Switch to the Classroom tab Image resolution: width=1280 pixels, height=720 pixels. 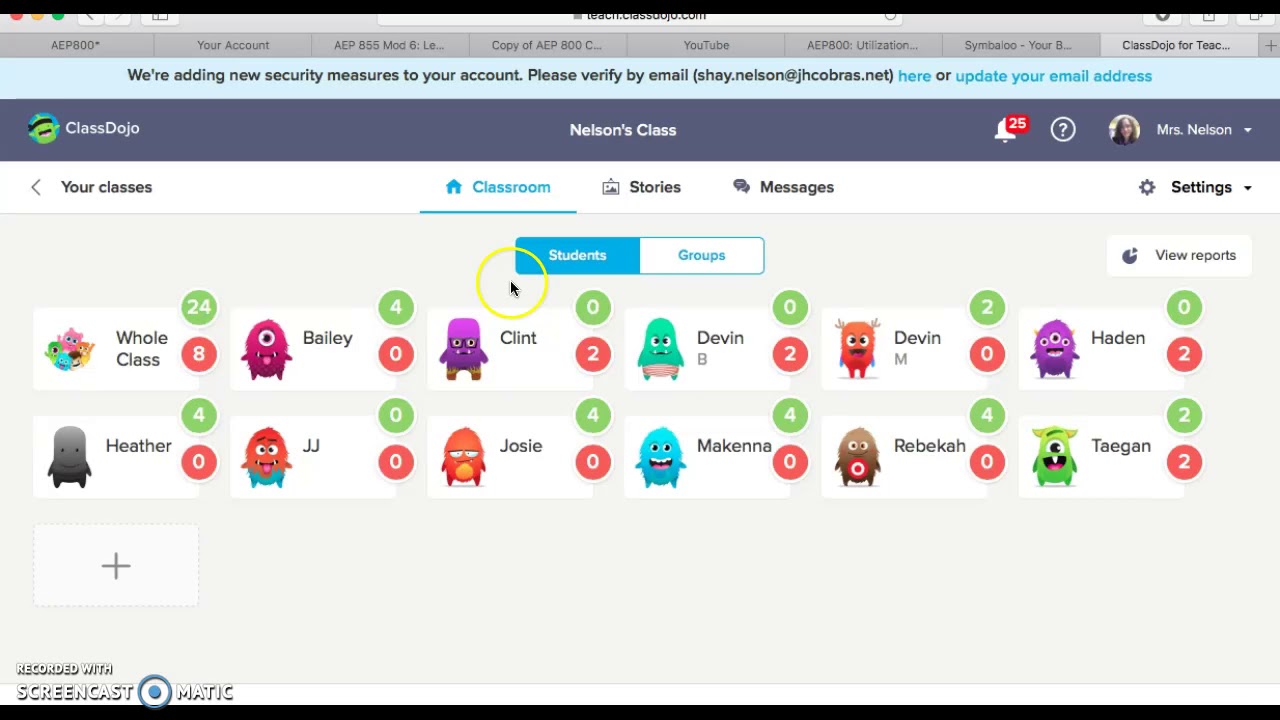[498, 187]
